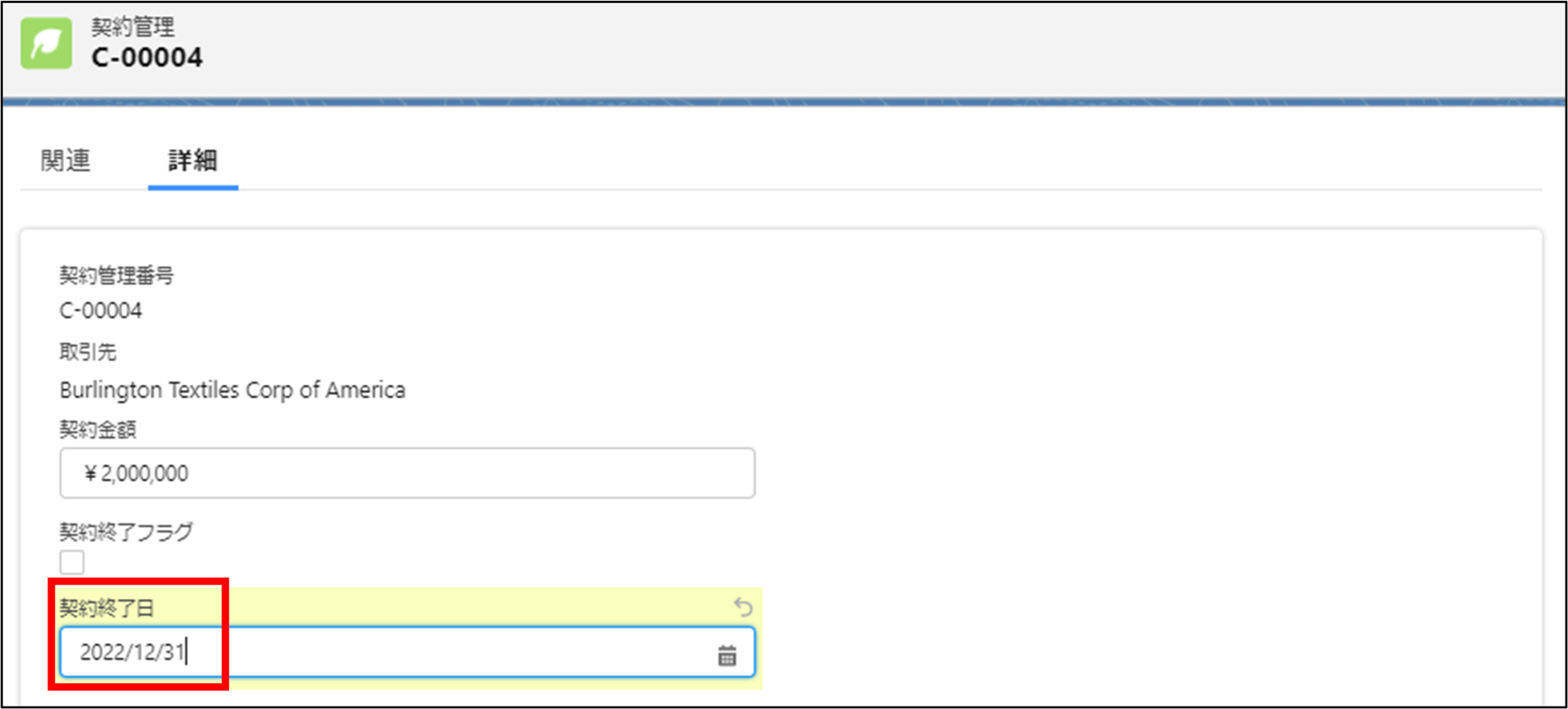Click the yellow highlighted edited-field area

tap(410, 638)
